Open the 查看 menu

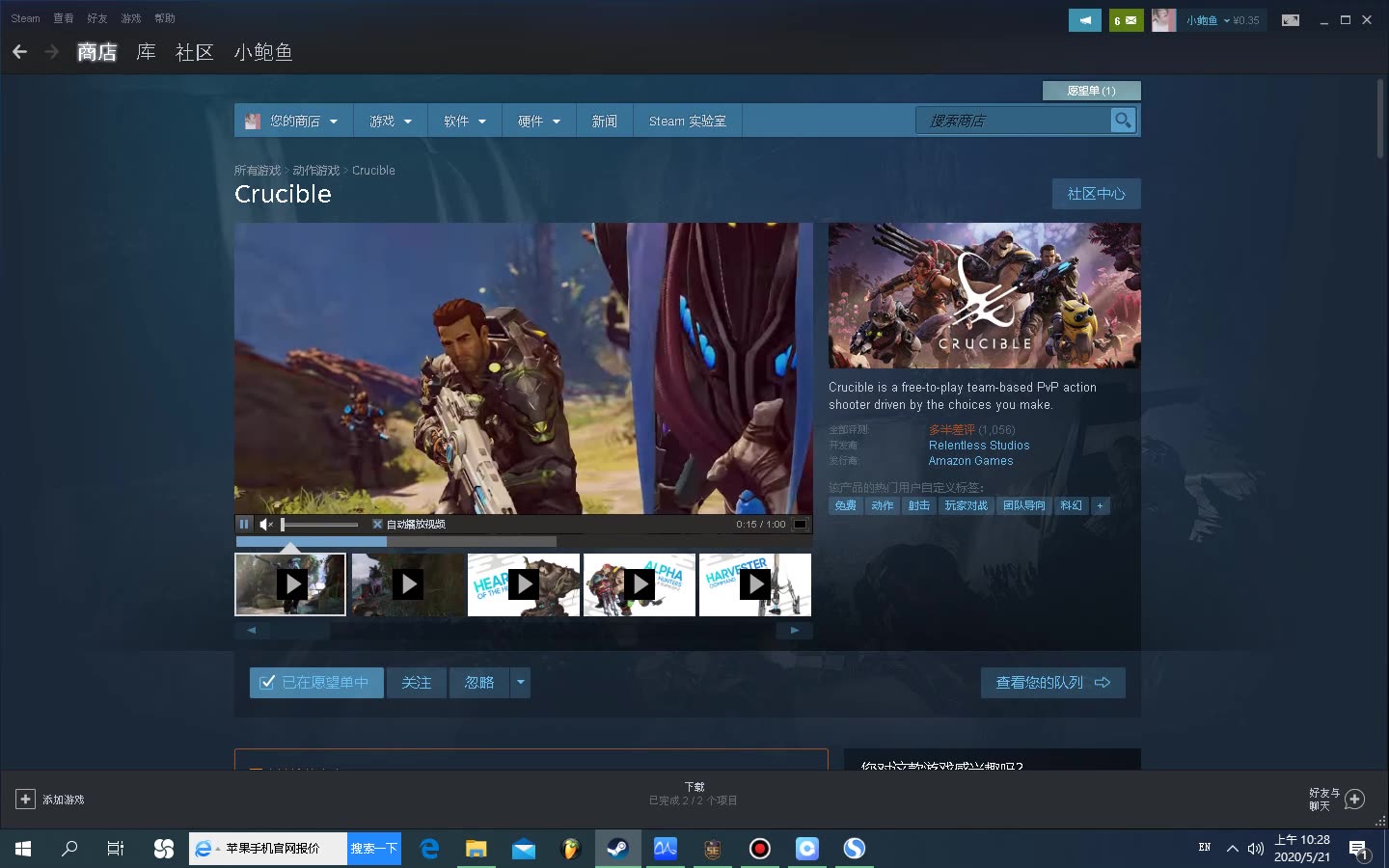(64, 18)
